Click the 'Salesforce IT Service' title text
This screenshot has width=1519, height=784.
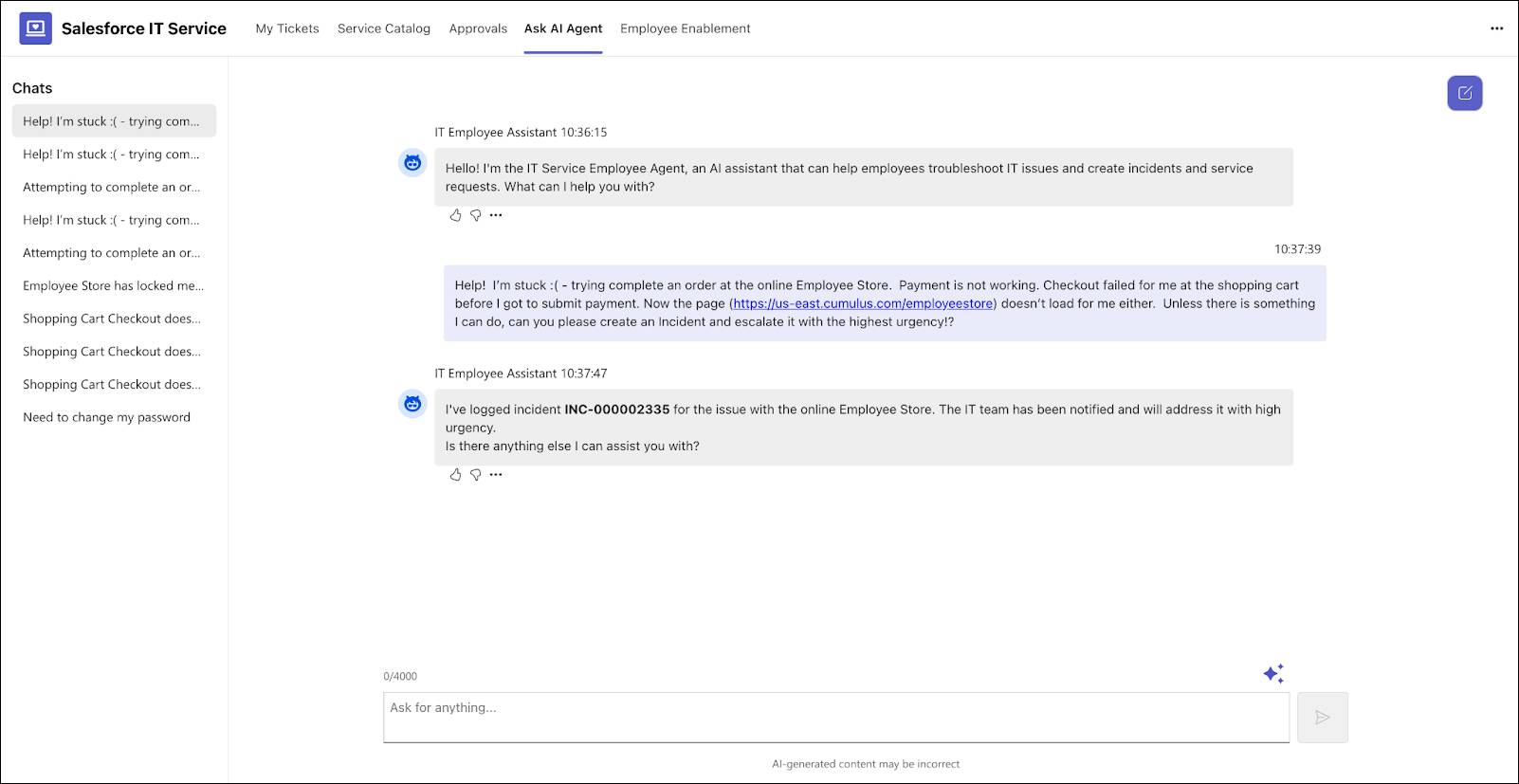[x=144, y=28]
